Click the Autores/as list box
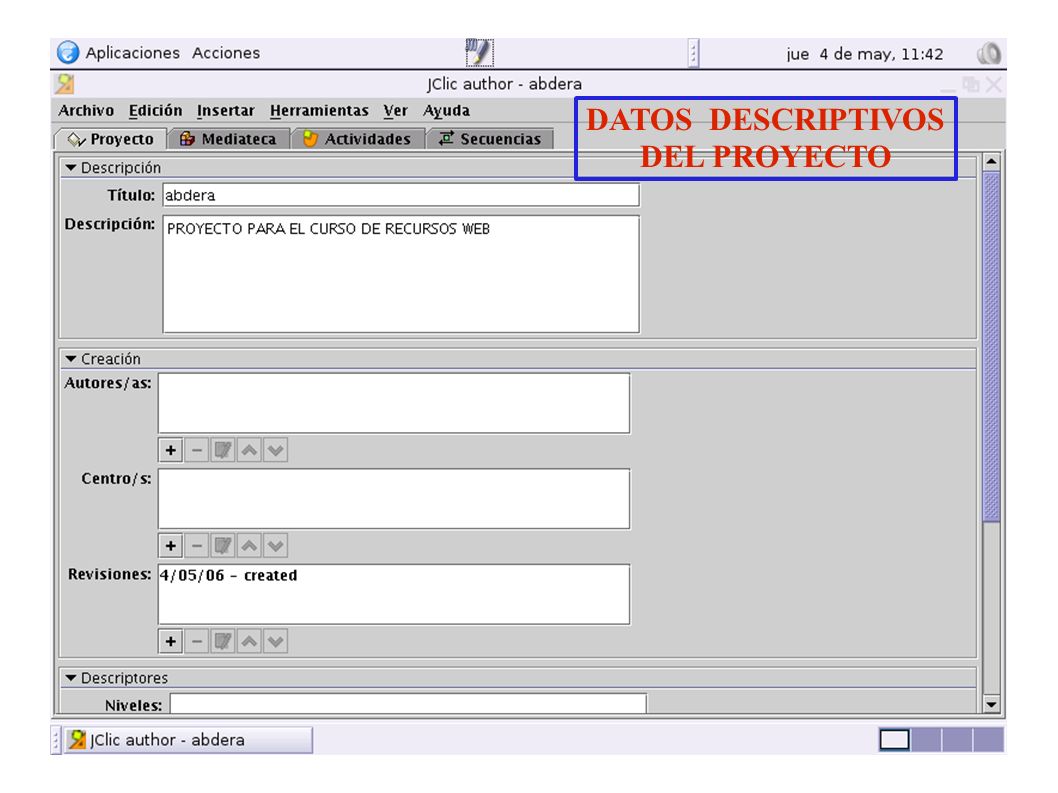The height and width of the screenshot is (793, 1058). 394,403
